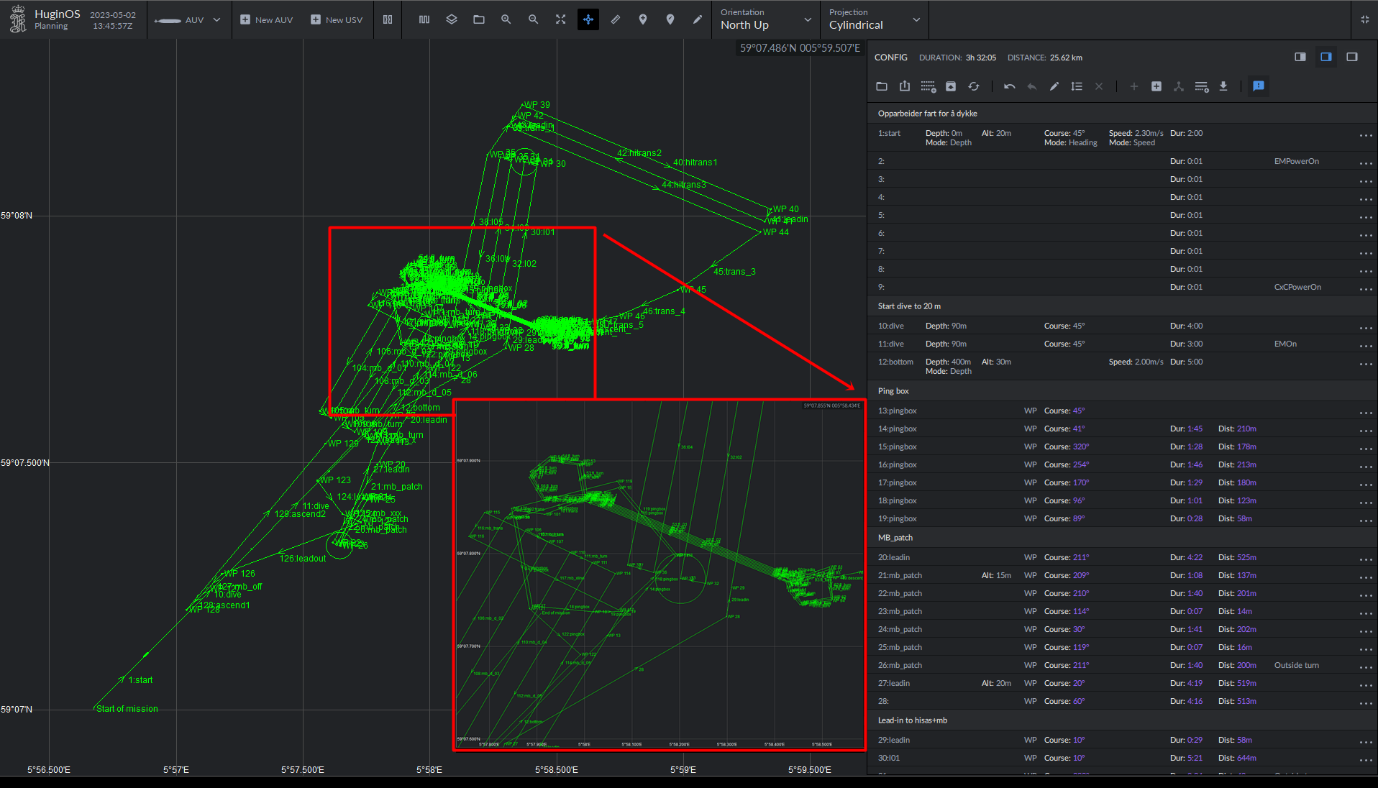
Task: Click the fit-to-extent icon
Action: 560,19
